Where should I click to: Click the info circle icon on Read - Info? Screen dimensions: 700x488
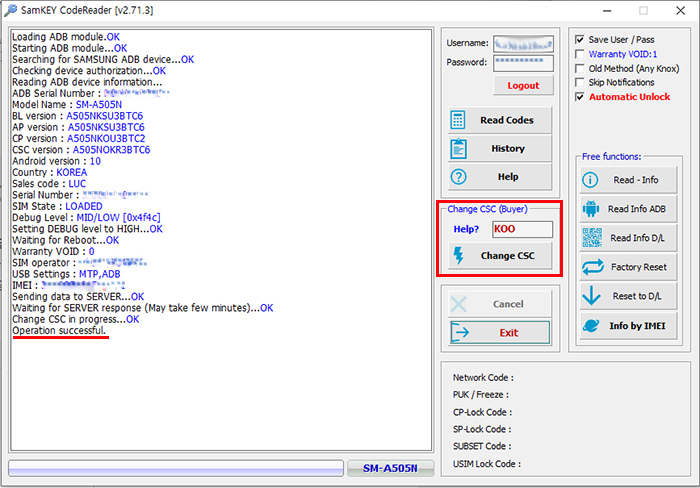pyautogui.click(x=590, y=180)
